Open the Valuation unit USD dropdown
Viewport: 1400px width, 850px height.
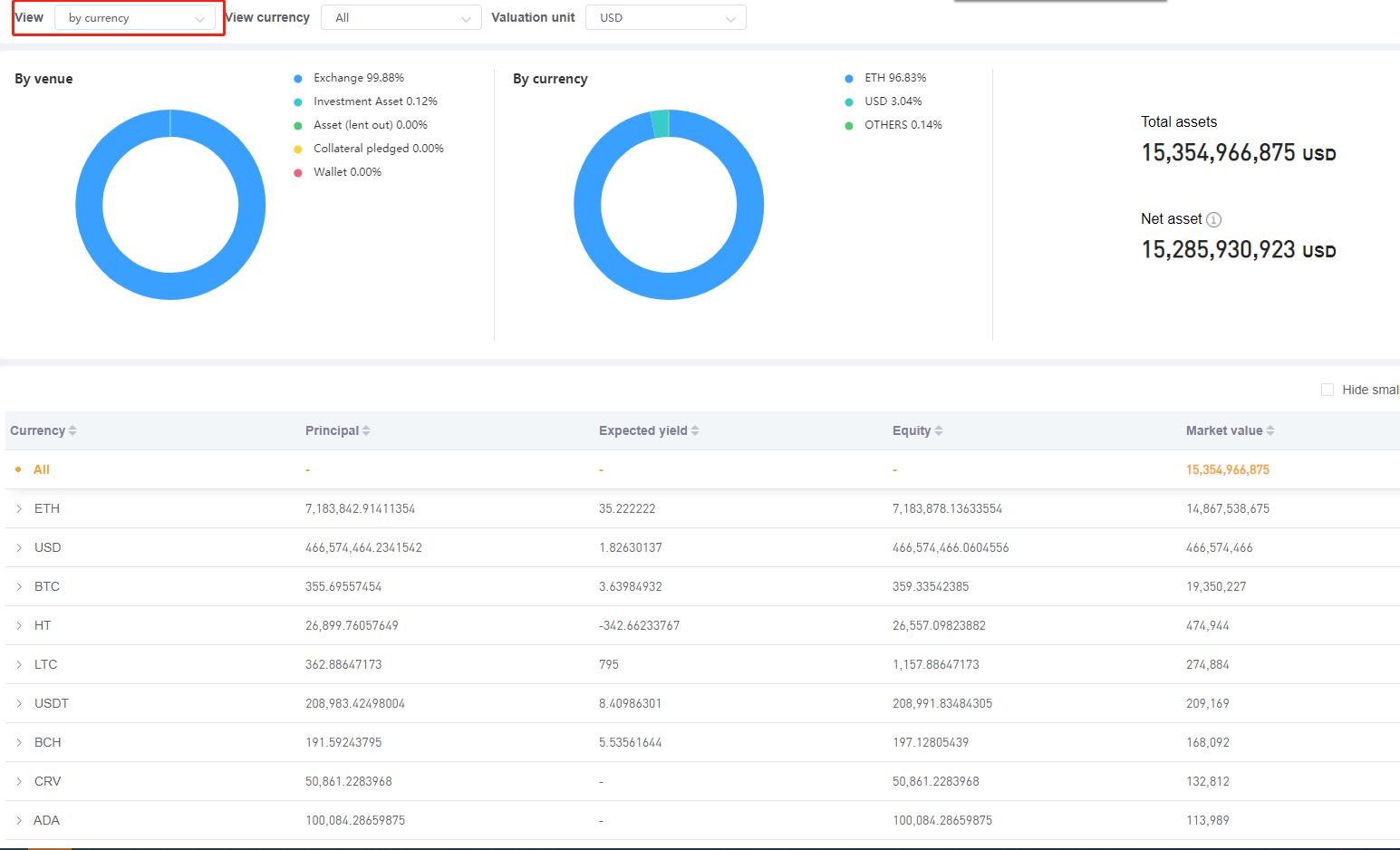click(x=666, y=18)
